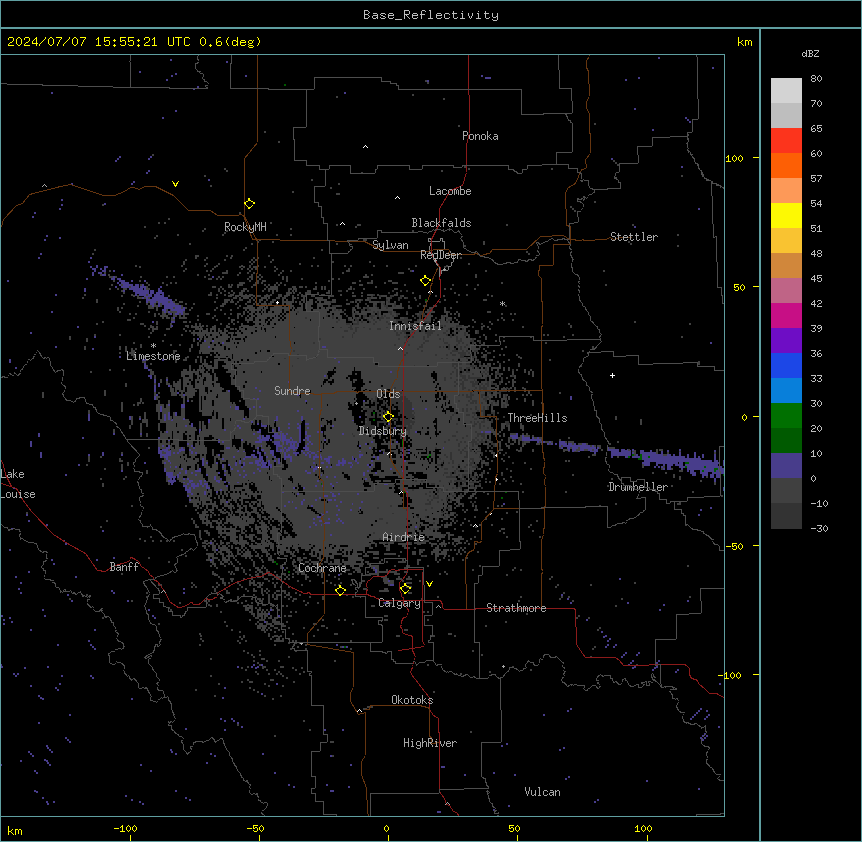Click the dBZ legend heading
Viewport: 862px width, 842px height.
pos(810,54)
